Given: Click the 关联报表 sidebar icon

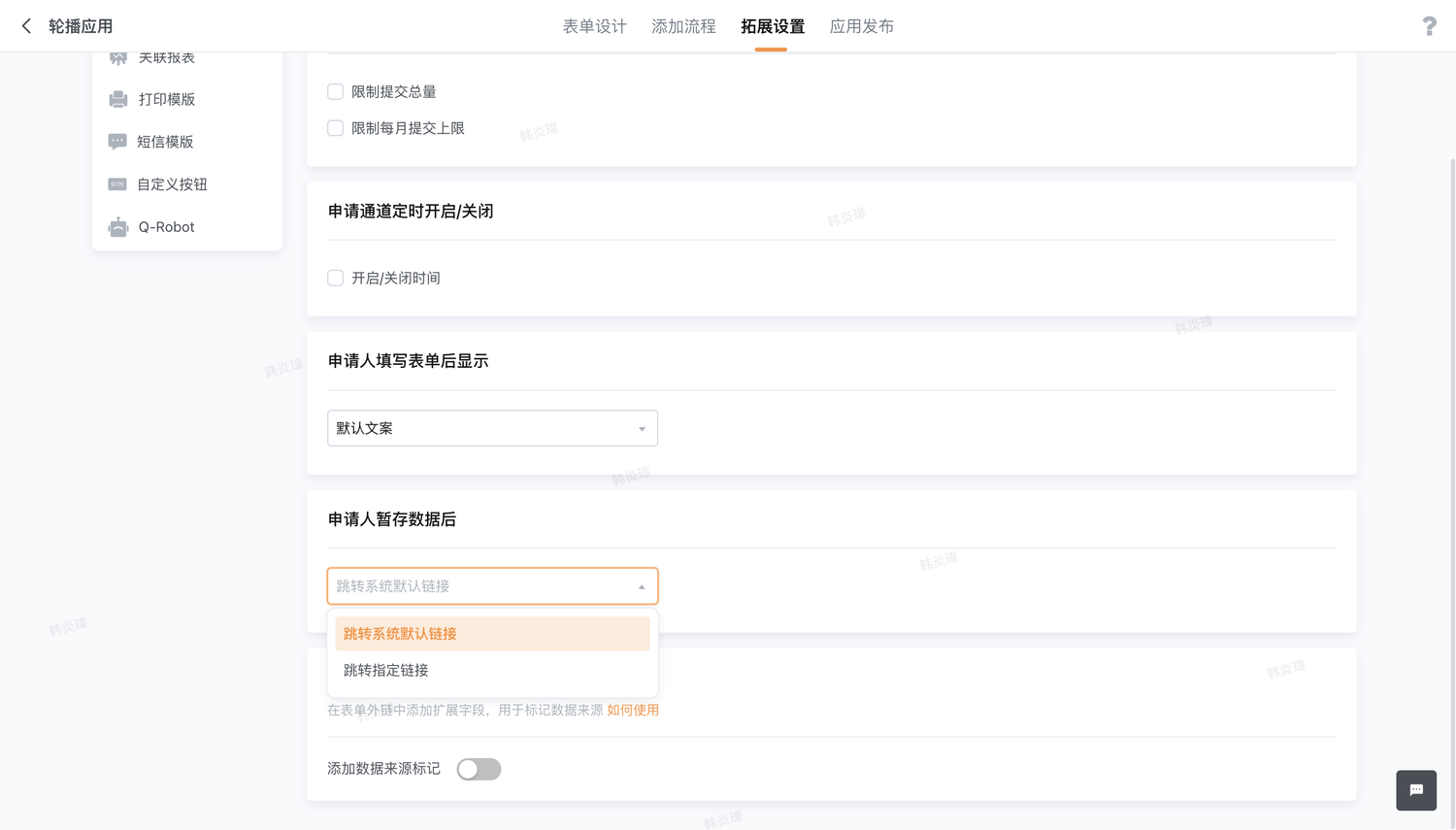Looking at the screenshot, I should pyautogui.click(x=117, y=58).
